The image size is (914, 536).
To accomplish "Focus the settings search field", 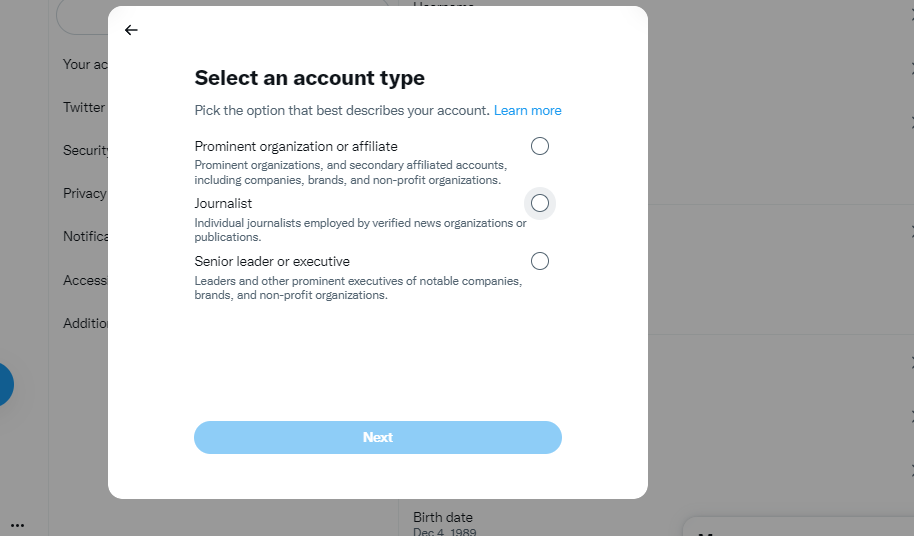I will (x=82, y=17).
